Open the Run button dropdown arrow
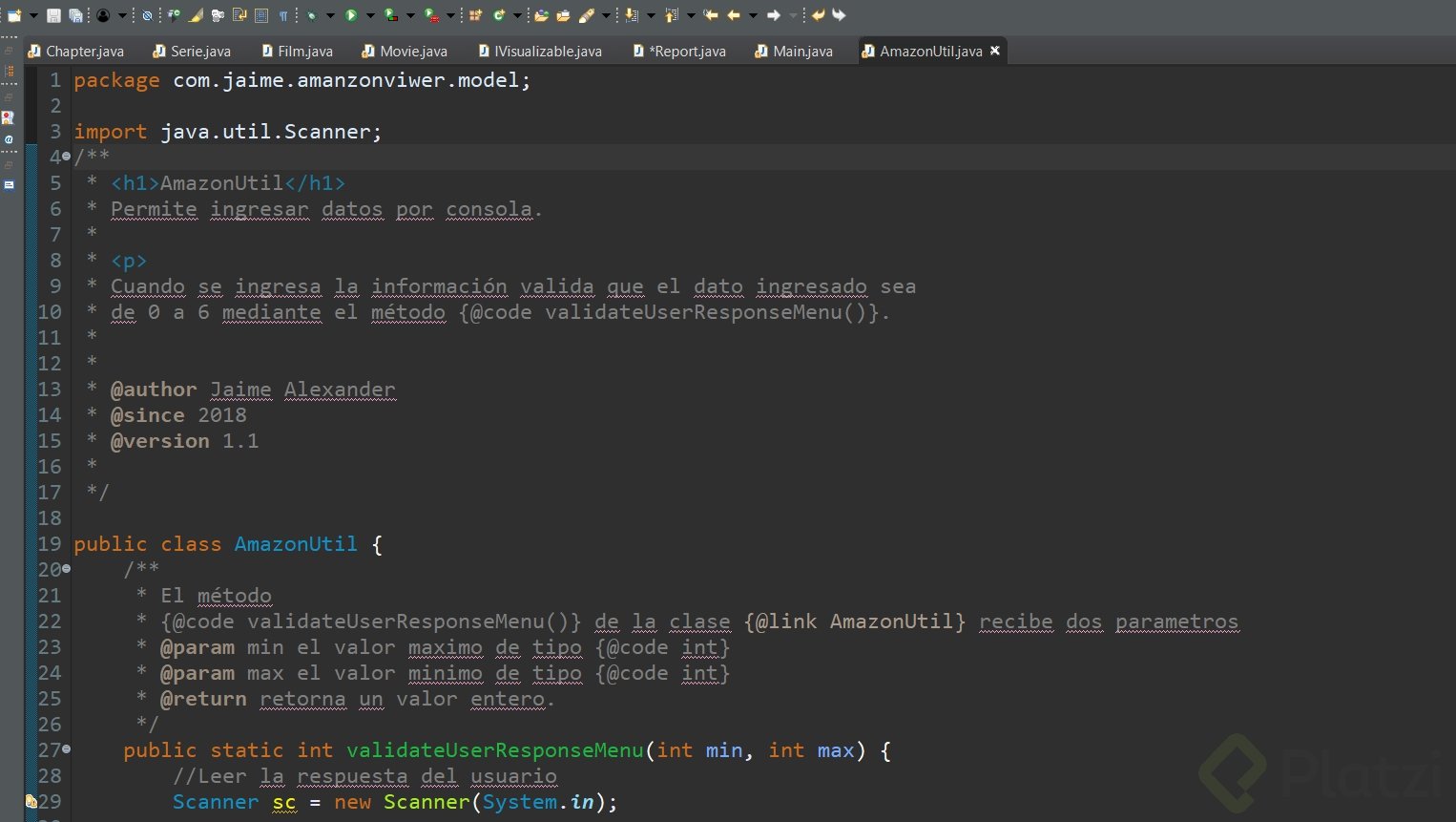The image size is (1456, 822). pyautogui.click(x=370, y=15)
